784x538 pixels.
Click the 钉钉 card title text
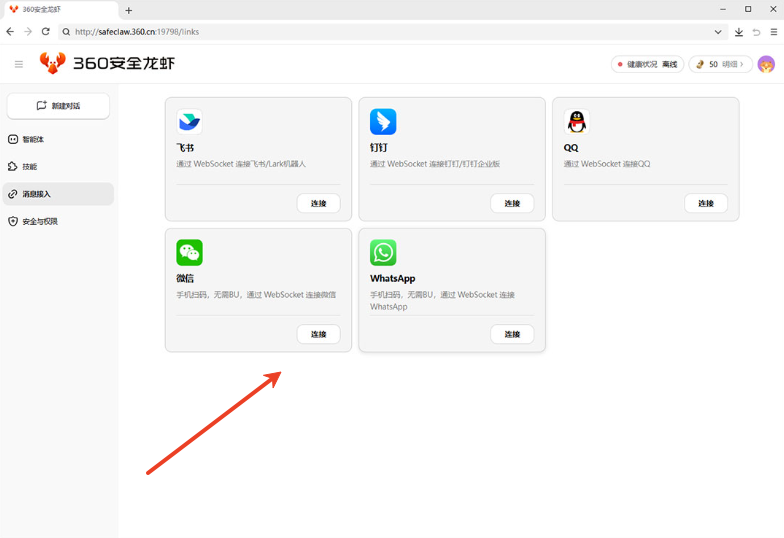tap(378, 148)
